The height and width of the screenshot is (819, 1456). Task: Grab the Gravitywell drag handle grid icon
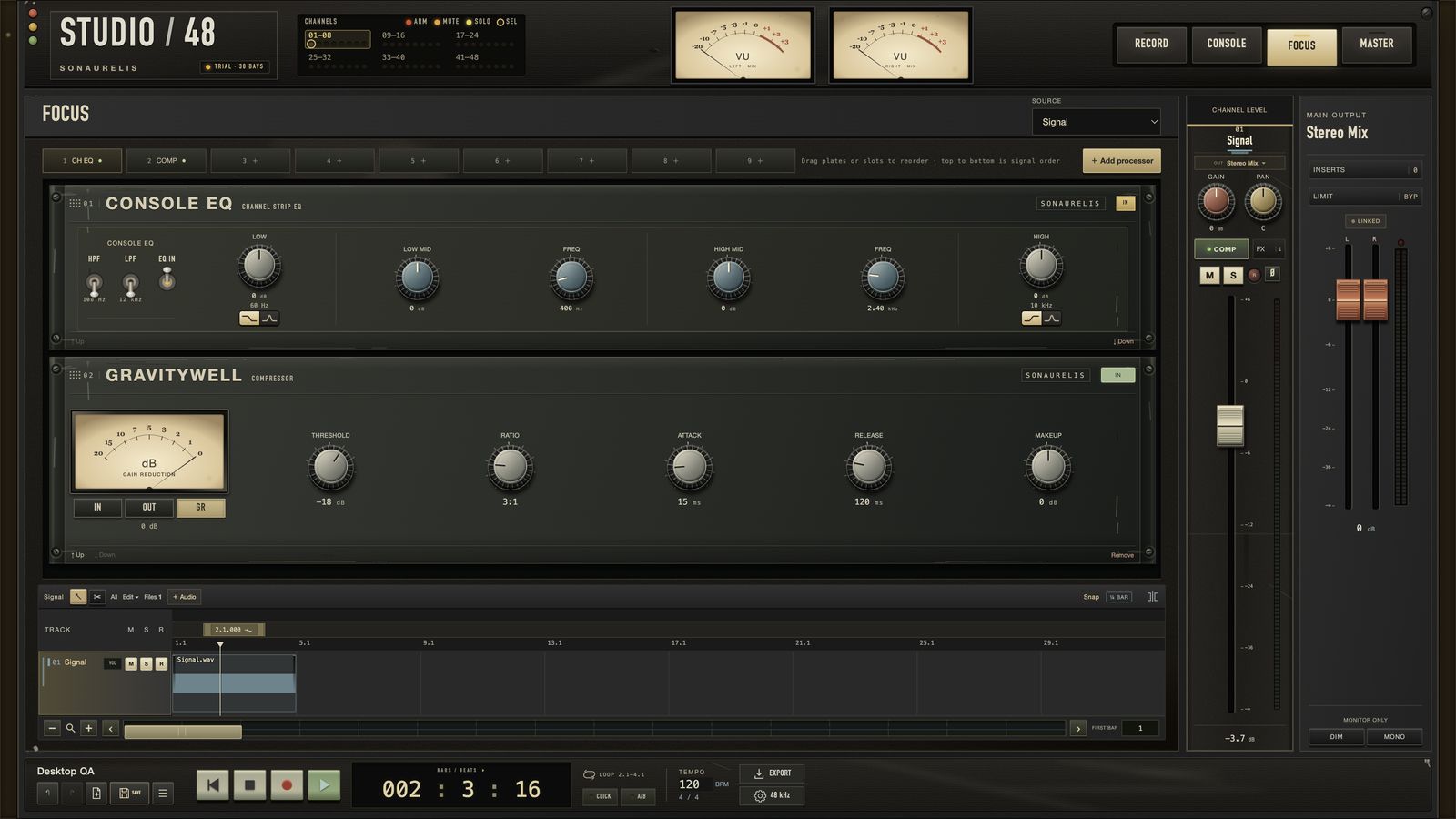click(x=75, y=375)
